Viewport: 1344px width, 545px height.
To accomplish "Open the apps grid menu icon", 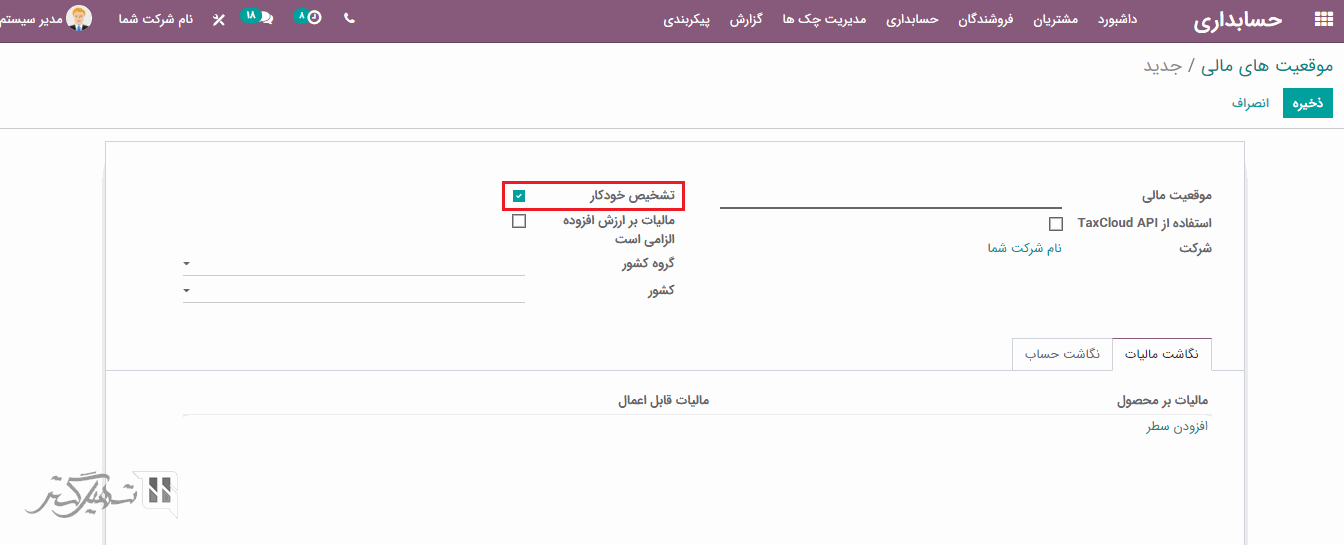I will [1322, 20].
